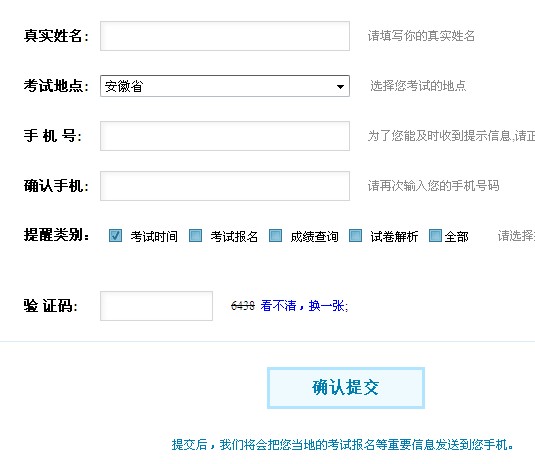
Task: Click the 考试时间 checkbox label text
Action: point(154,236)
